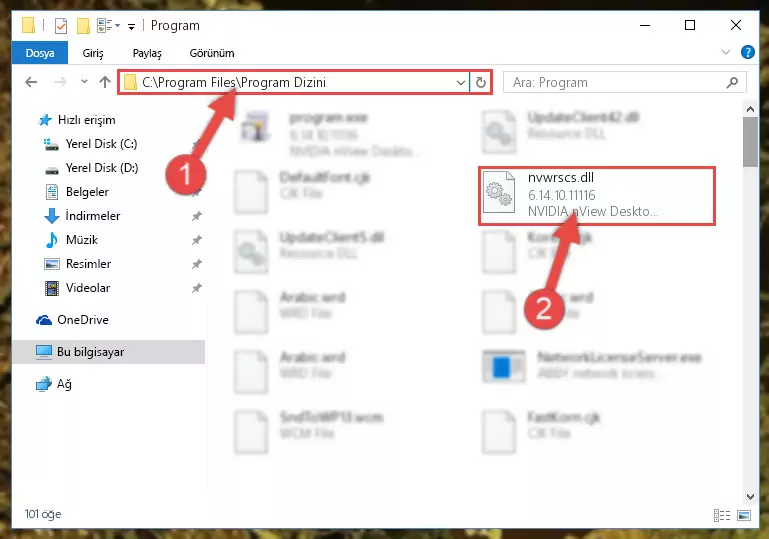Open Yerel Disk (C:) in the sidebar
This screenshot has width=769, height=539.
[101, 144]
